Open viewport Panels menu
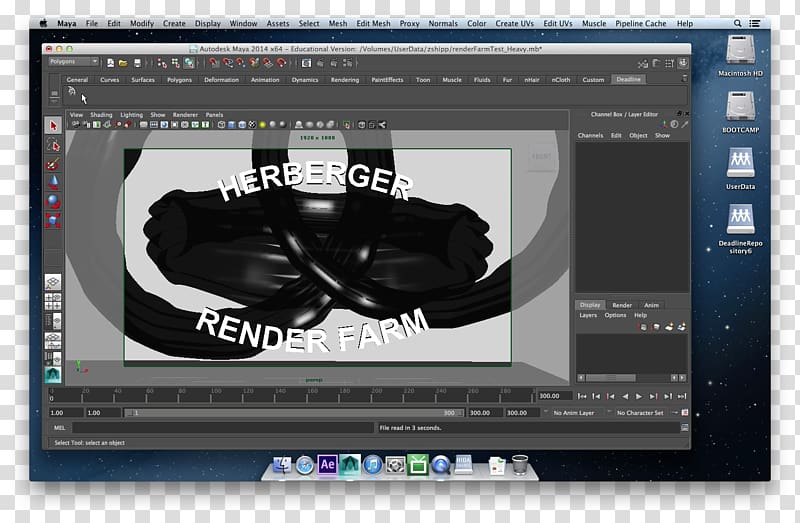This screenshot has height=523, width=800. 214,115
